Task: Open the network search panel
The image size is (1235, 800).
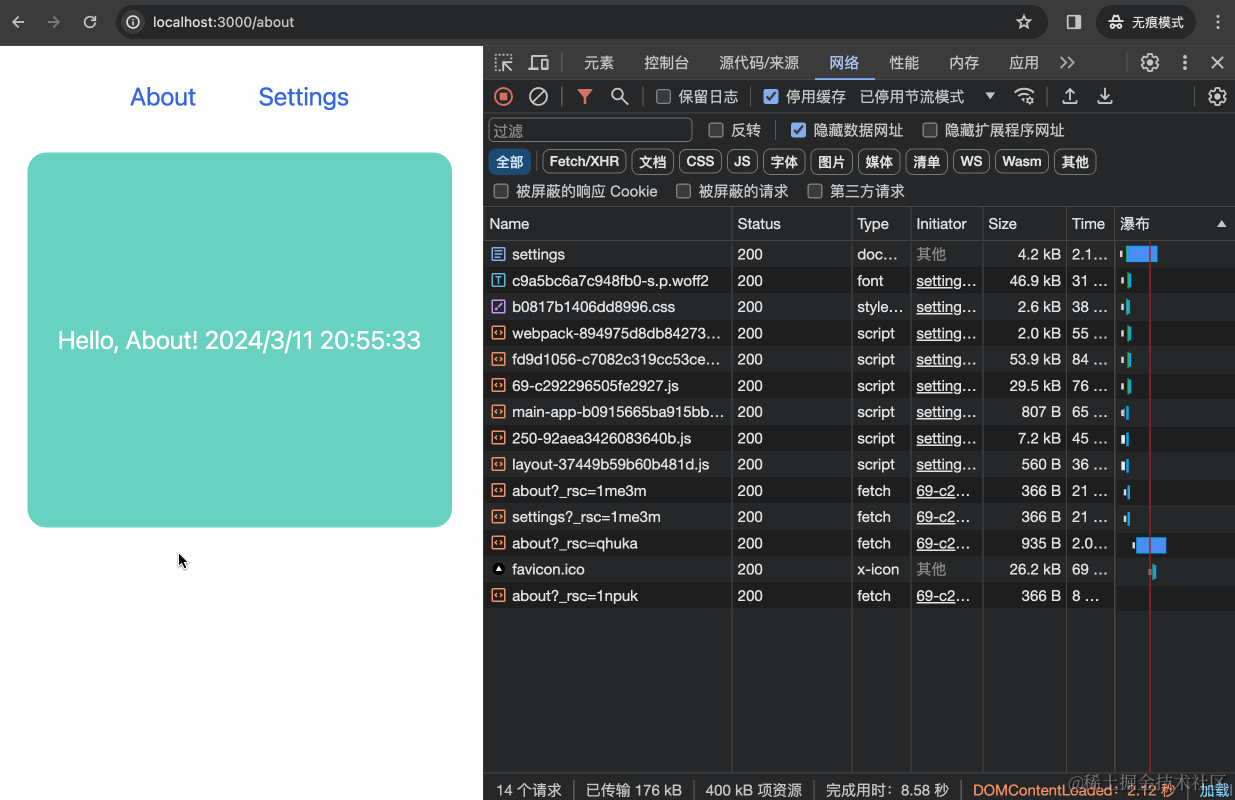Action: tap(619, 96)
